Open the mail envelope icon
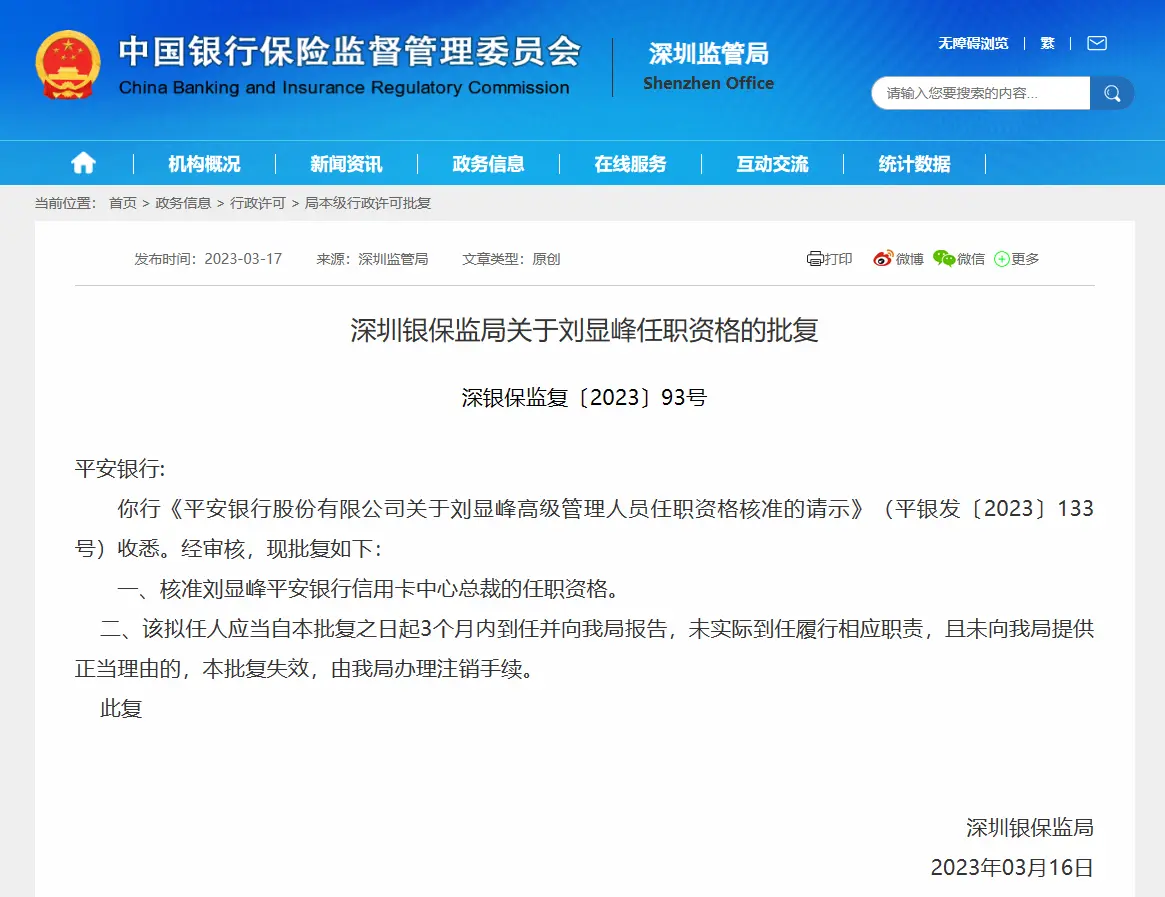This screenshot has height=897, width=1165. coord(1097,43)
